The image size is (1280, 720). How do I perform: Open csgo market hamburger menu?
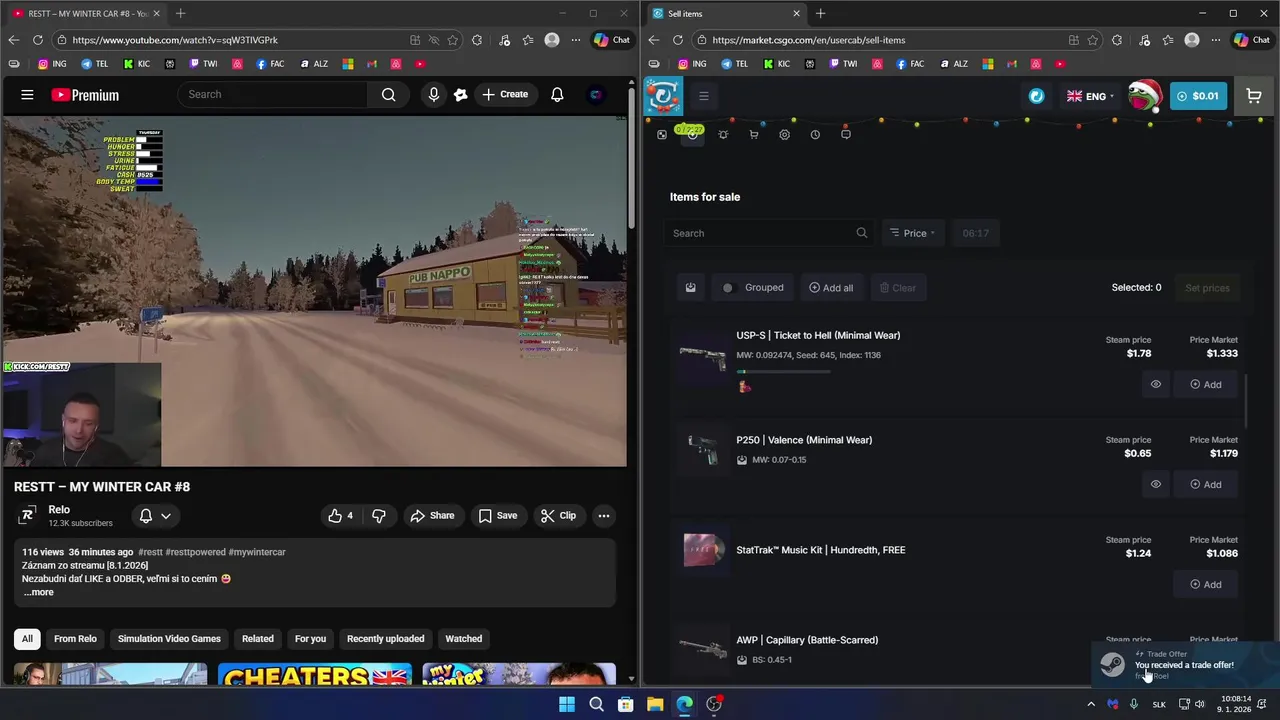703,96
